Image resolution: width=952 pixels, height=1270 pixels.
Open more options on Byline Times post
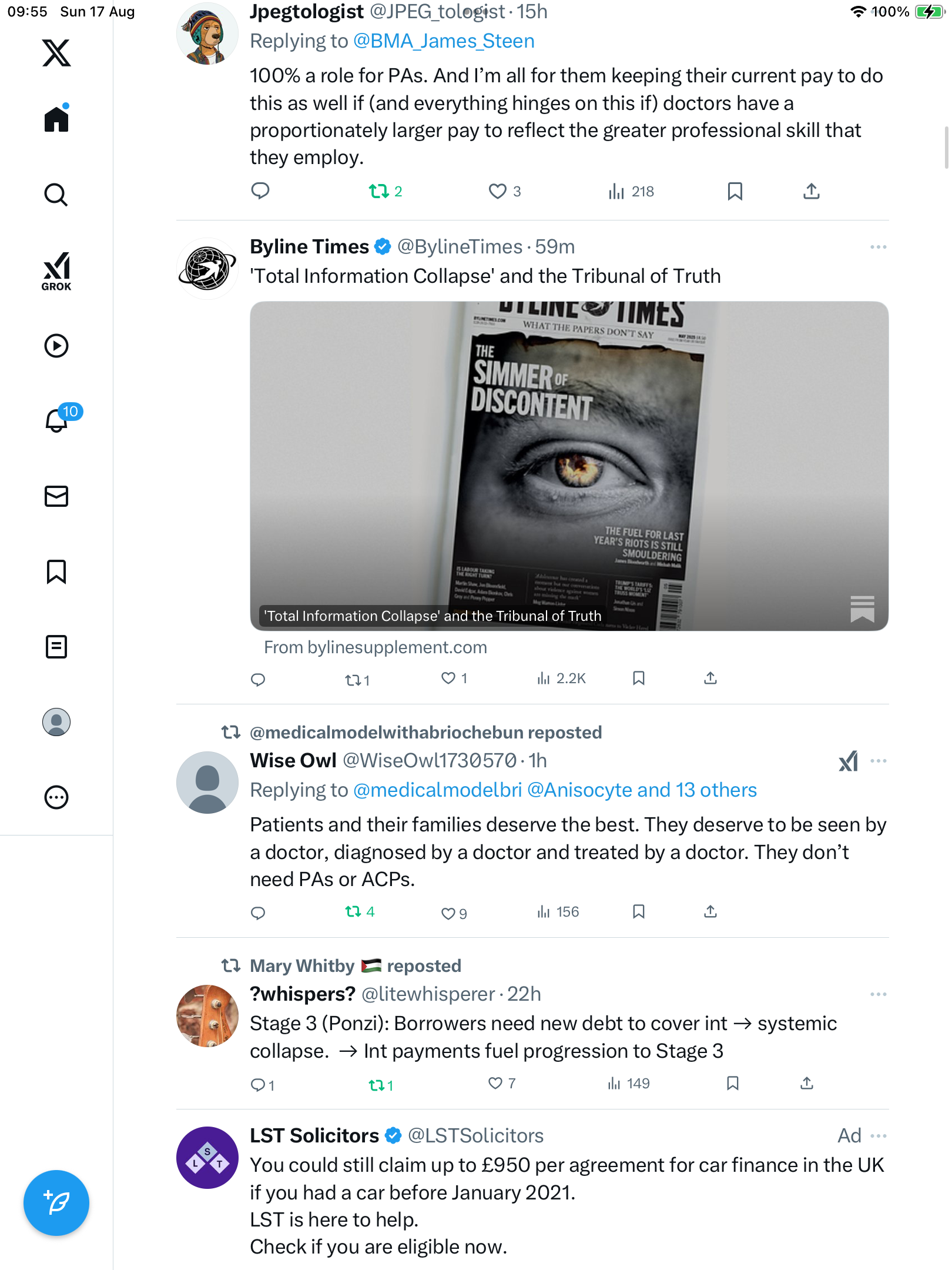tap(878, 247)
